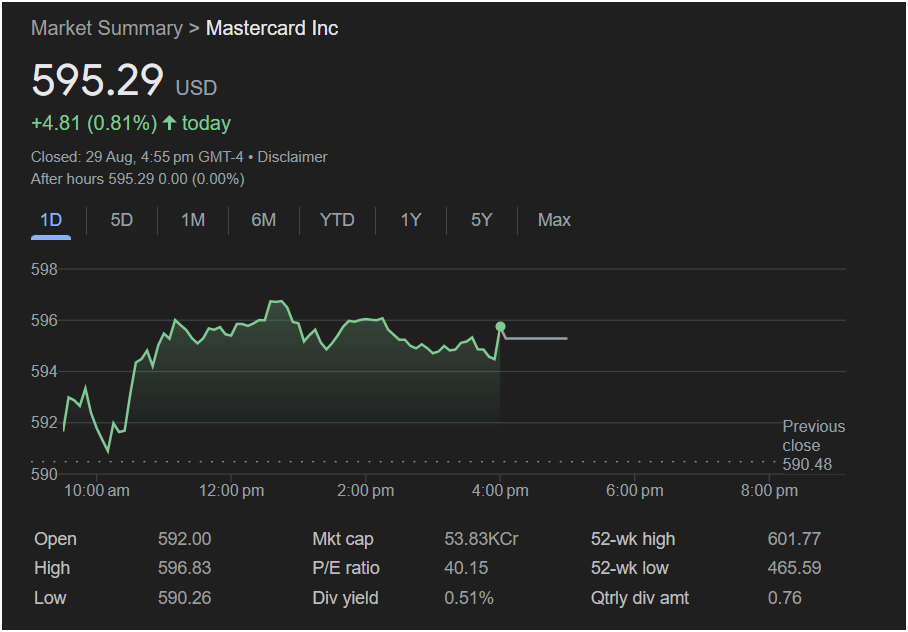Screen dimensions: 908x632
Task: Click the Mastercard Inc title
Action: click(272, 28)
